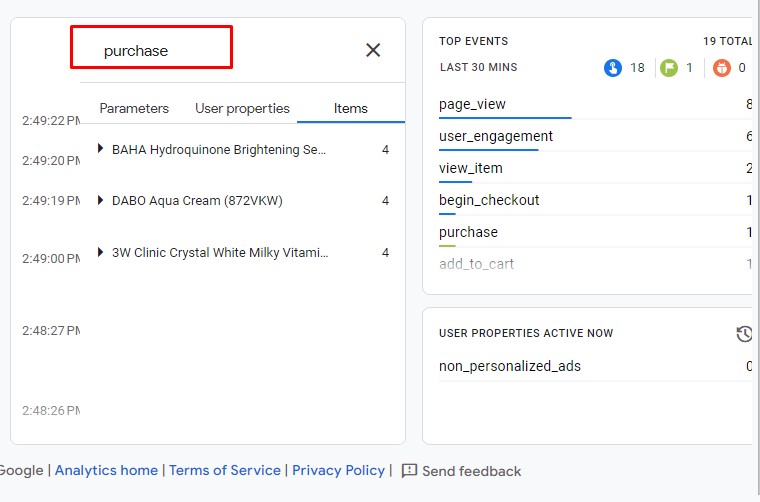Expand BAHA Hydroquinone Brightening item
The image size is (760, 502).
(x=100, y=149)
